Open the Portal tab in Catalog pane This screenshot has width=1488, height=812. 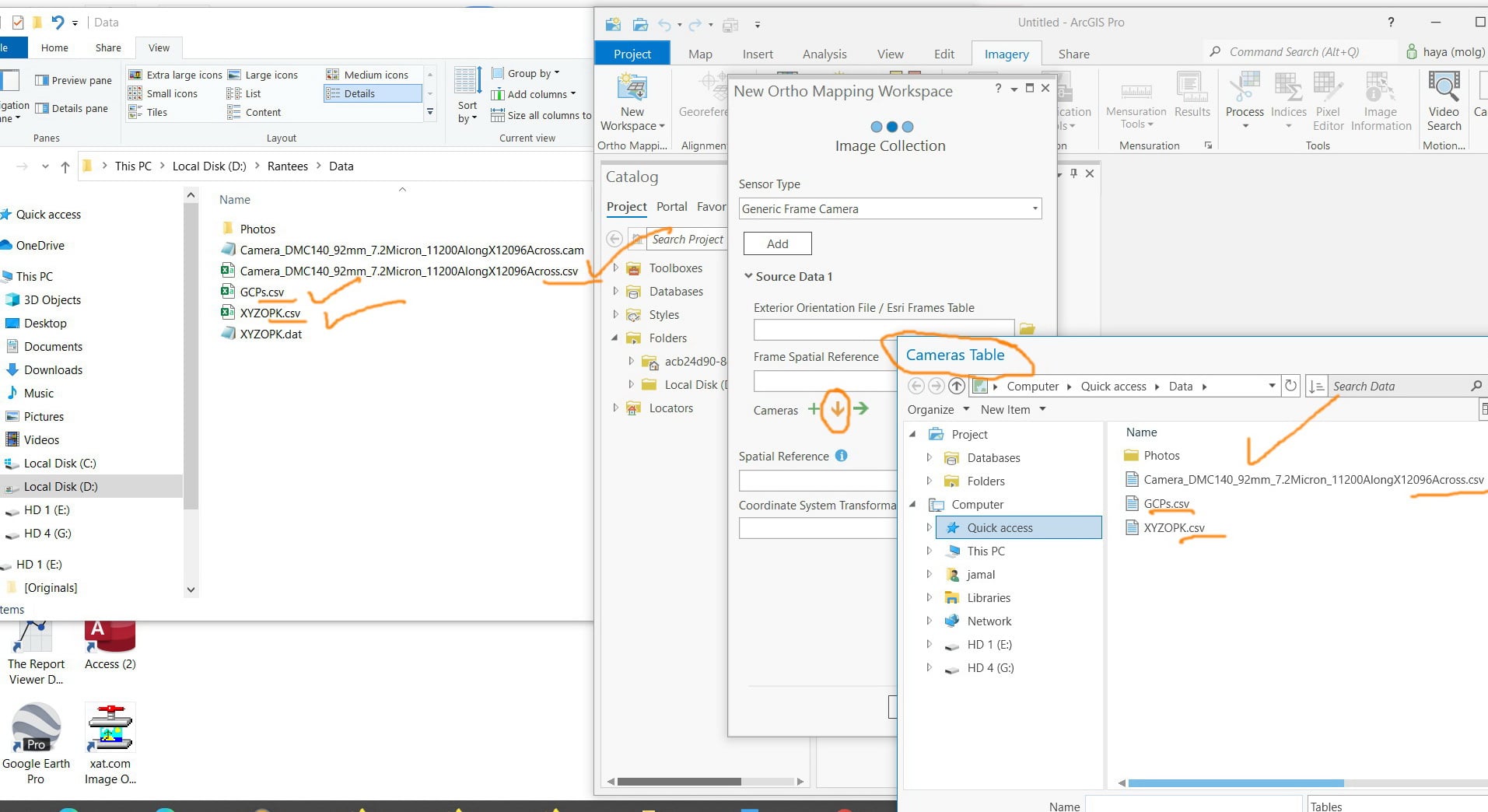click(671, 206)
